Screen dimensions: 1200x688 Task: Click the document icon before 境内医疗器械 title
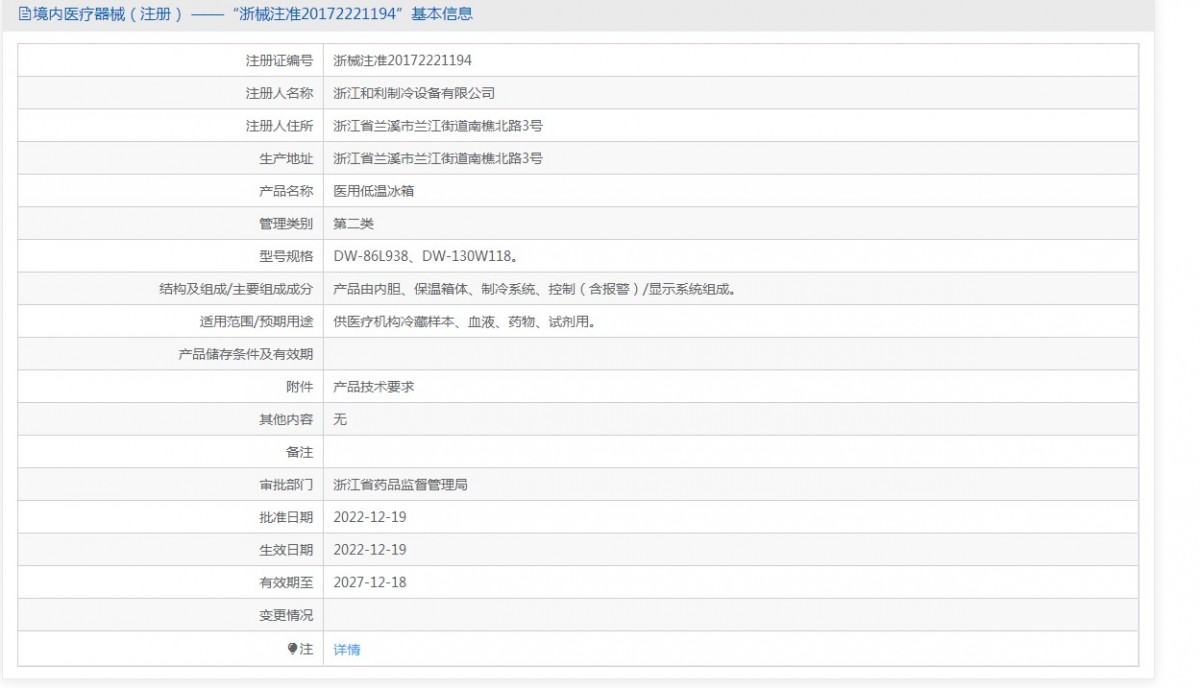[25, 14]
